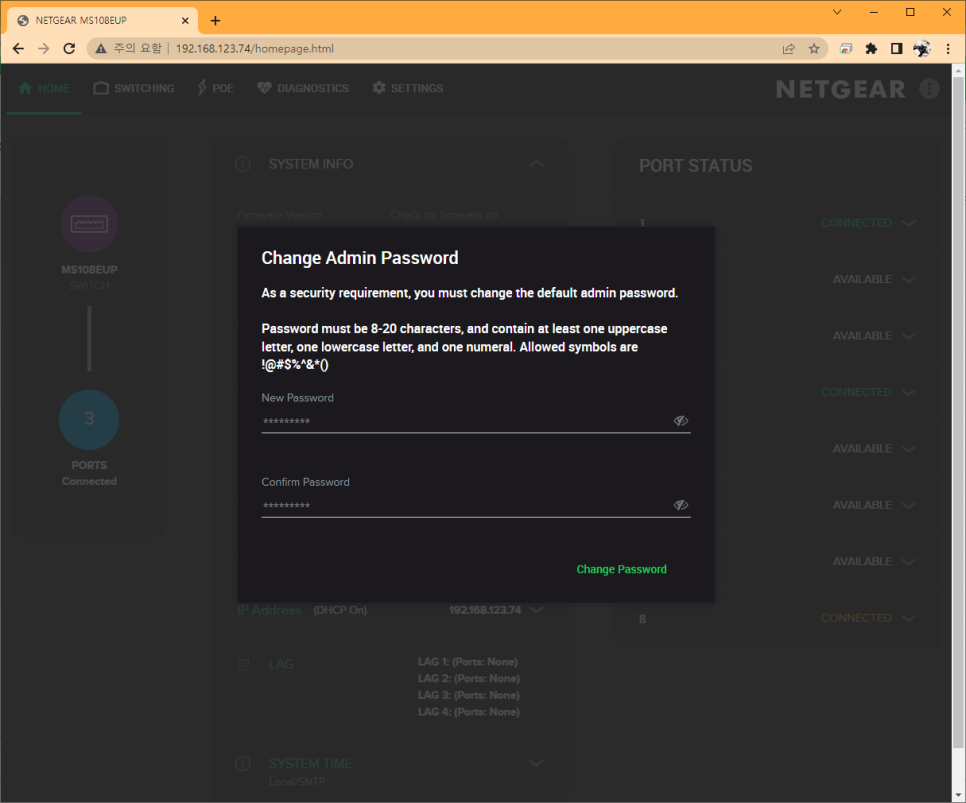The image size is (966, 803).
Task: Show the New Password text
Action: pos(680,421)
